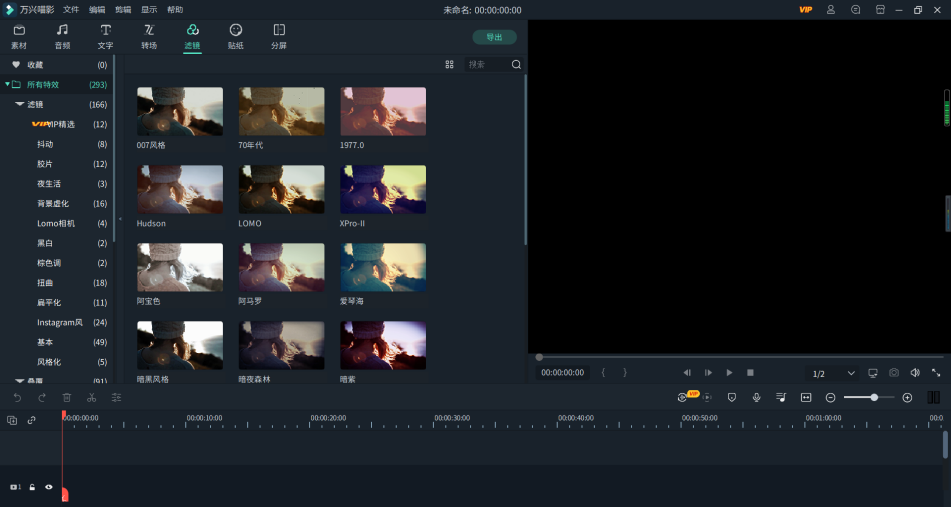
Task: Open the audio mixer music icon
Action: coord(781,398)
